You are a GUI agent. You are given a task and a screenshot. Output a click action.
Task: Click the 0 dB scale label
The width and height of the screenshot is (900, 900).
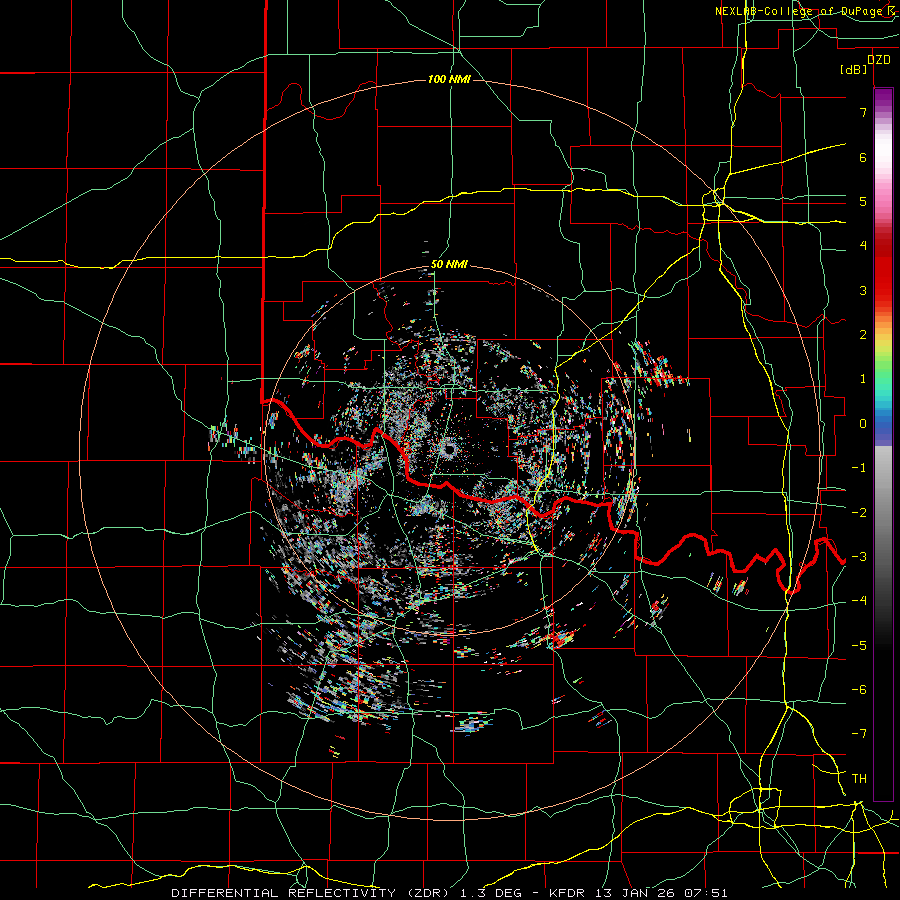(863, 424)
